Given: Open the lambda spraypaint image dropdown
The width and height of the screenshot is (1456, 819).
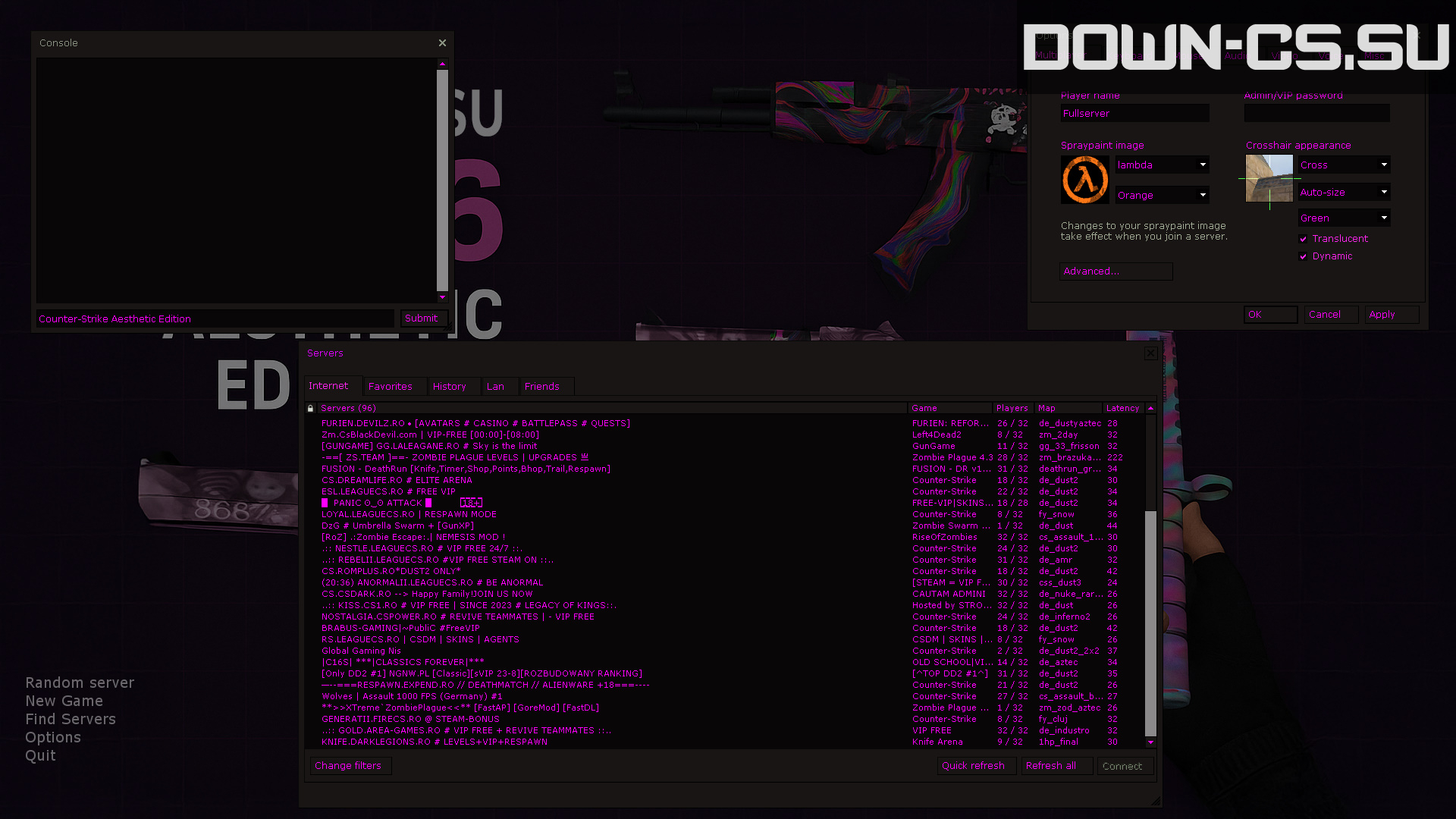Looking at the screenshot, I should click(x=1162, y=165).
